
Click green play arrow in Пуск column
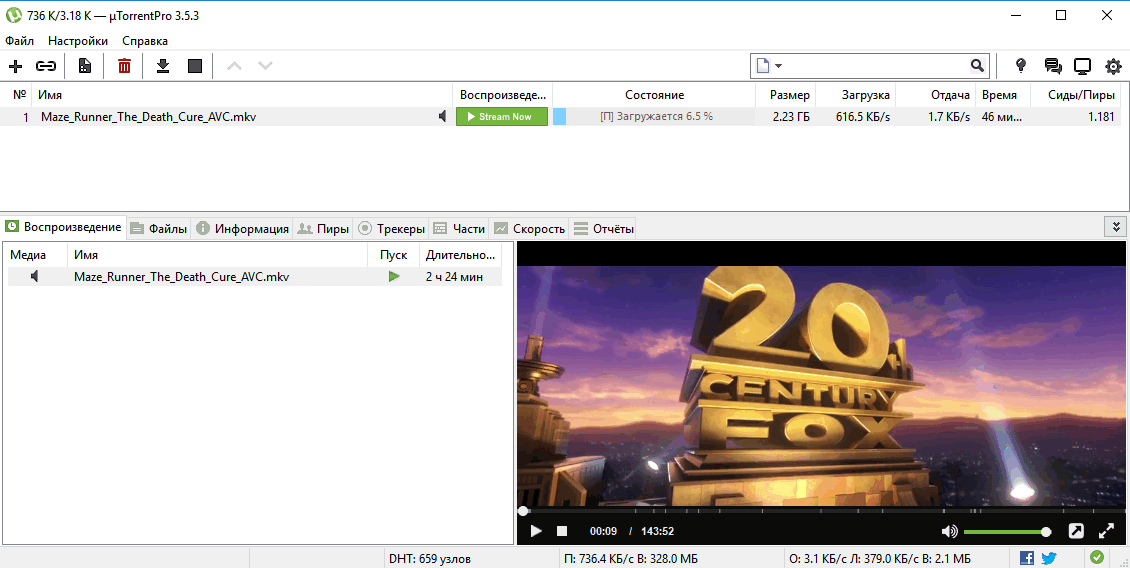coord(393,276)
